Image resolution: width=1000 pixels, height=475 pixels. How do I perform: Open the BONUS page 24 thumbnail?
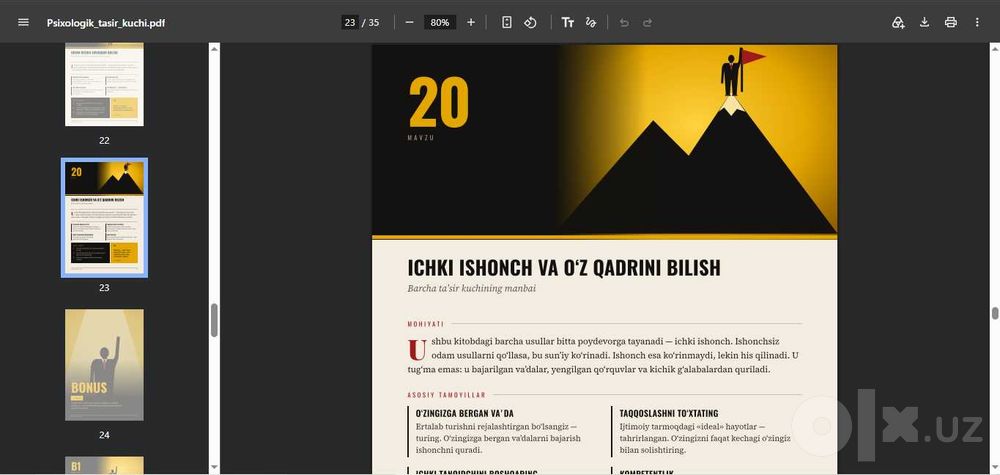coord(104,365)
